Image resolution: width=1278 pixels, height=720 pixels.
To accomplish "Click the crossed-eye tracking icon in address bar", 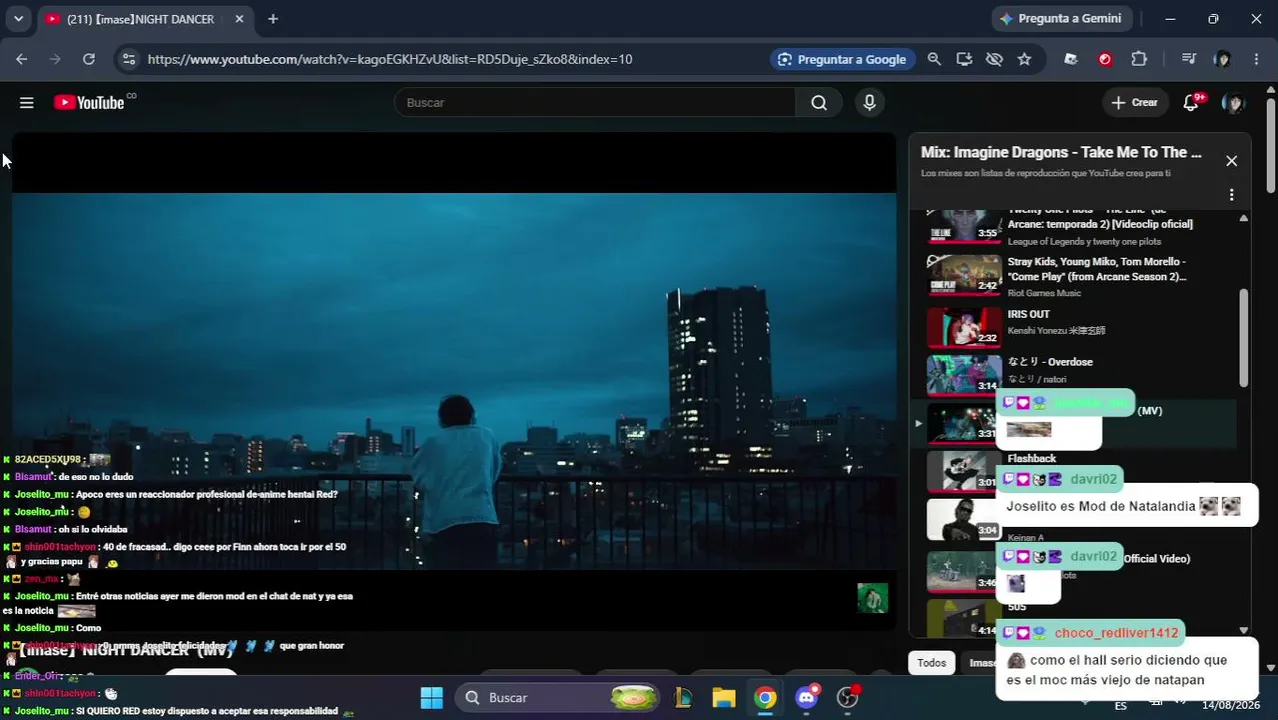I will coord(994,59).
